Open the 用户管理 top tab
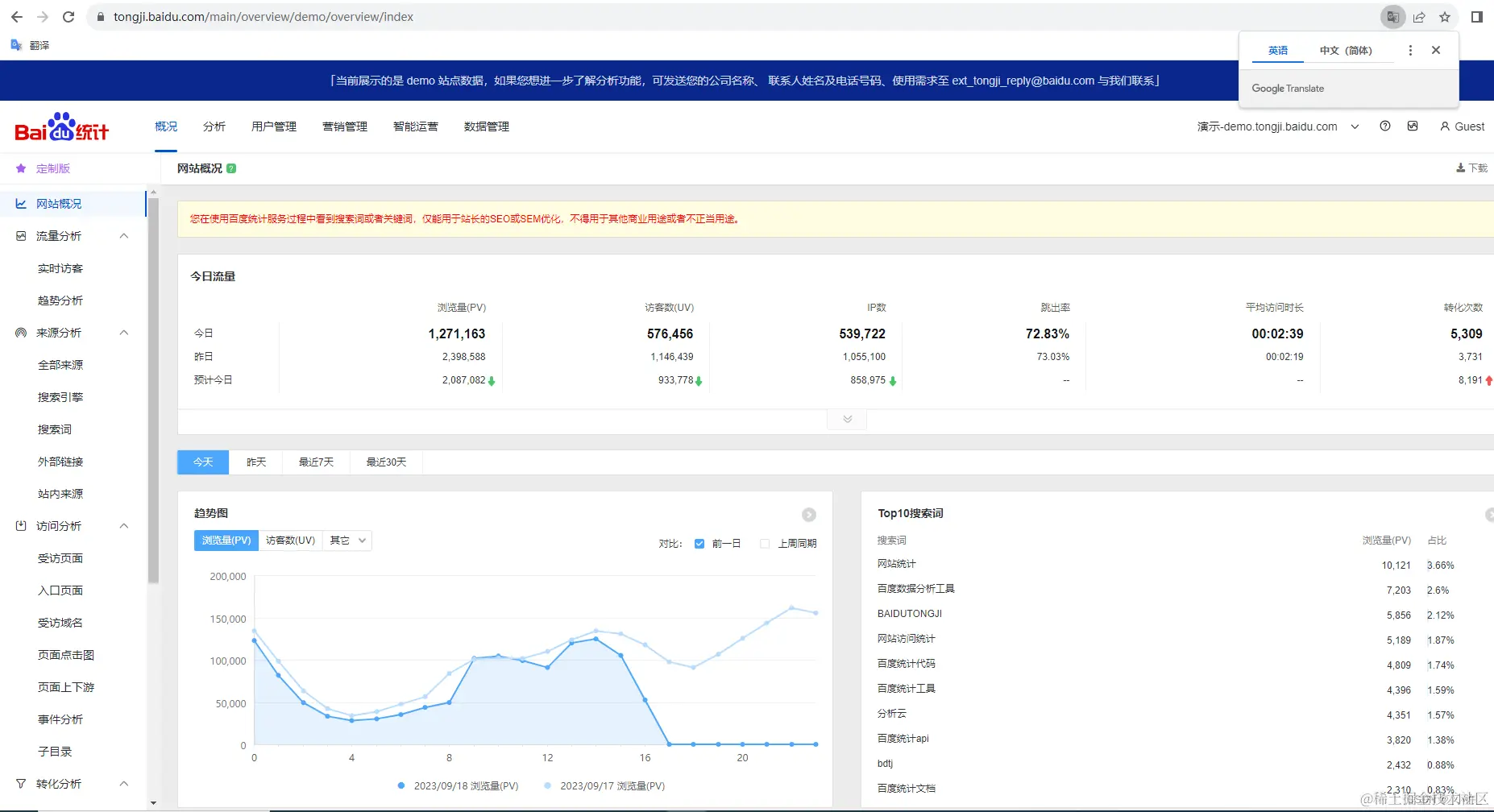Image resolution: width=1494 pixels, height=812 pixels. [x=274, y=126]
